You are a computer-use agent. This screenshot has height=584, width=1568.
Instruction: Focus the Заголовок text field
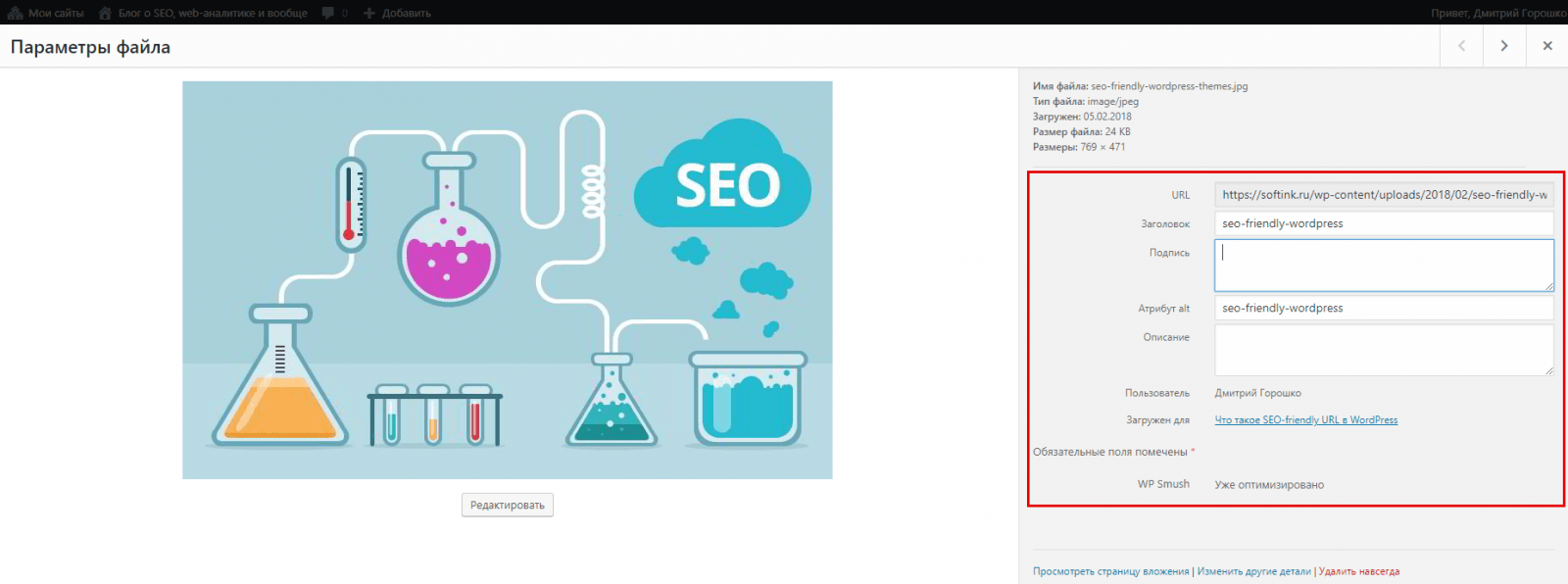[x=1384, y=223]
